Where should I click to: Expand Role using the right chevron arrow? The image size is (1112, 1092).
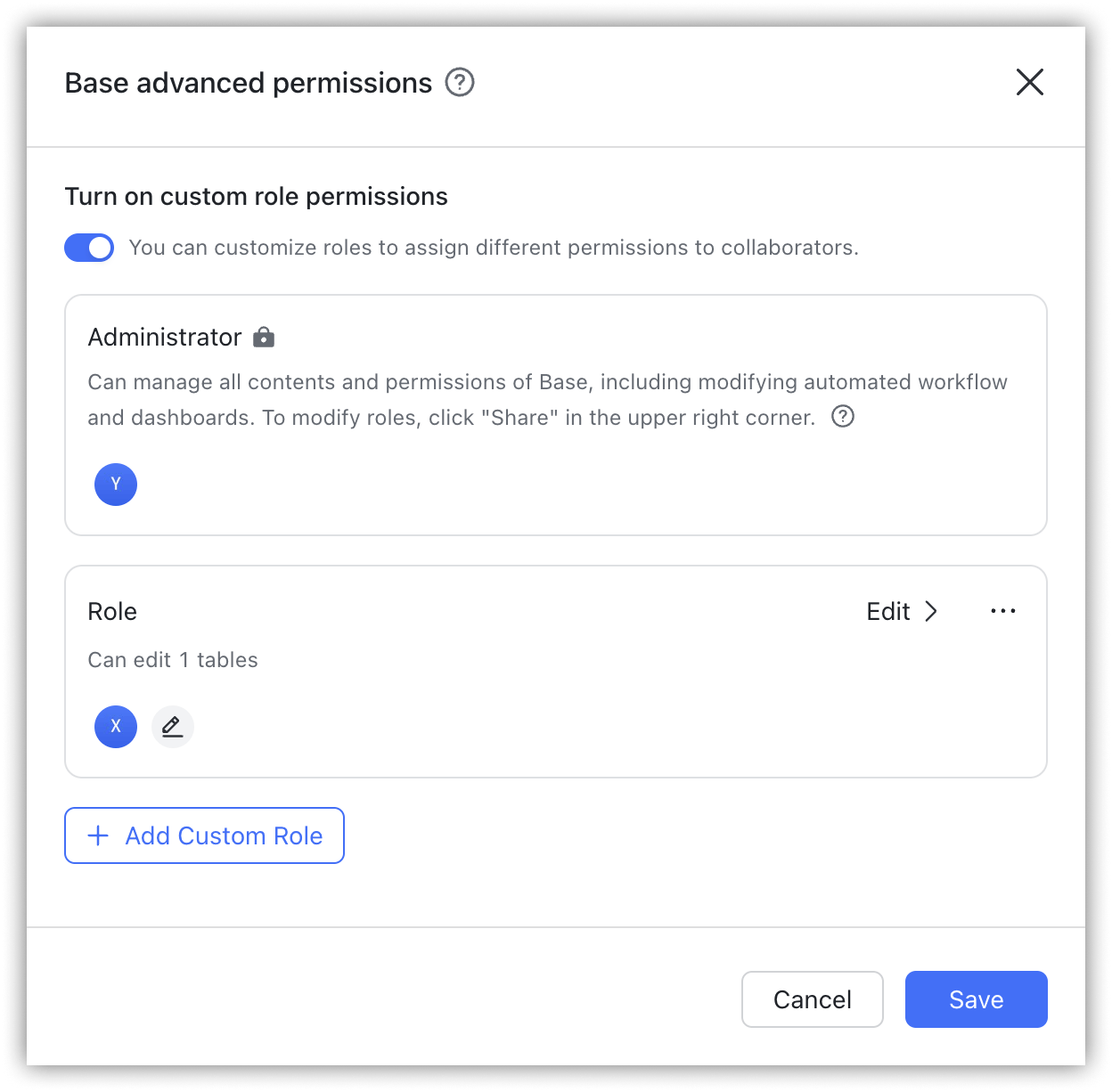[931, 611]
